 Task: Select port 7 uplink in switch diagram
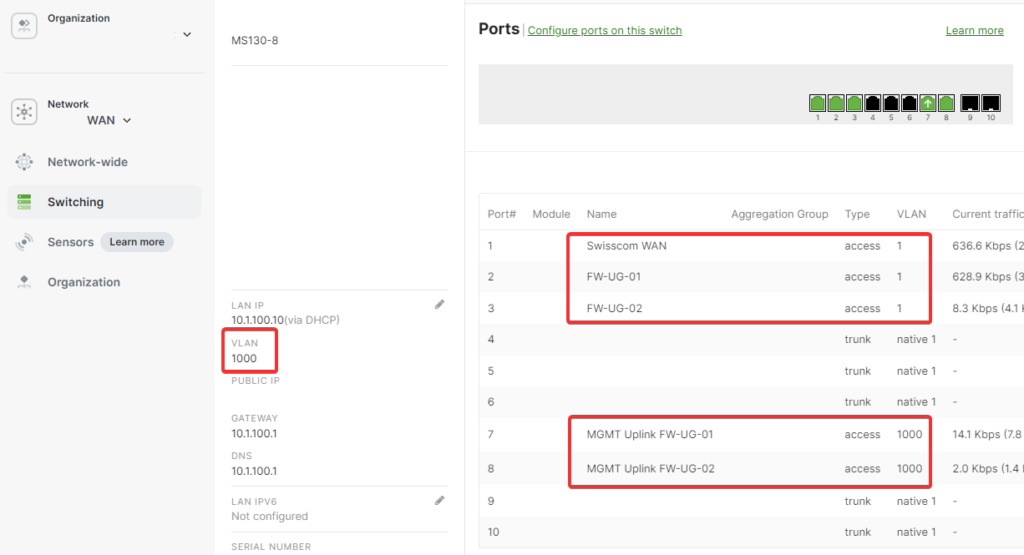(927, 102)
